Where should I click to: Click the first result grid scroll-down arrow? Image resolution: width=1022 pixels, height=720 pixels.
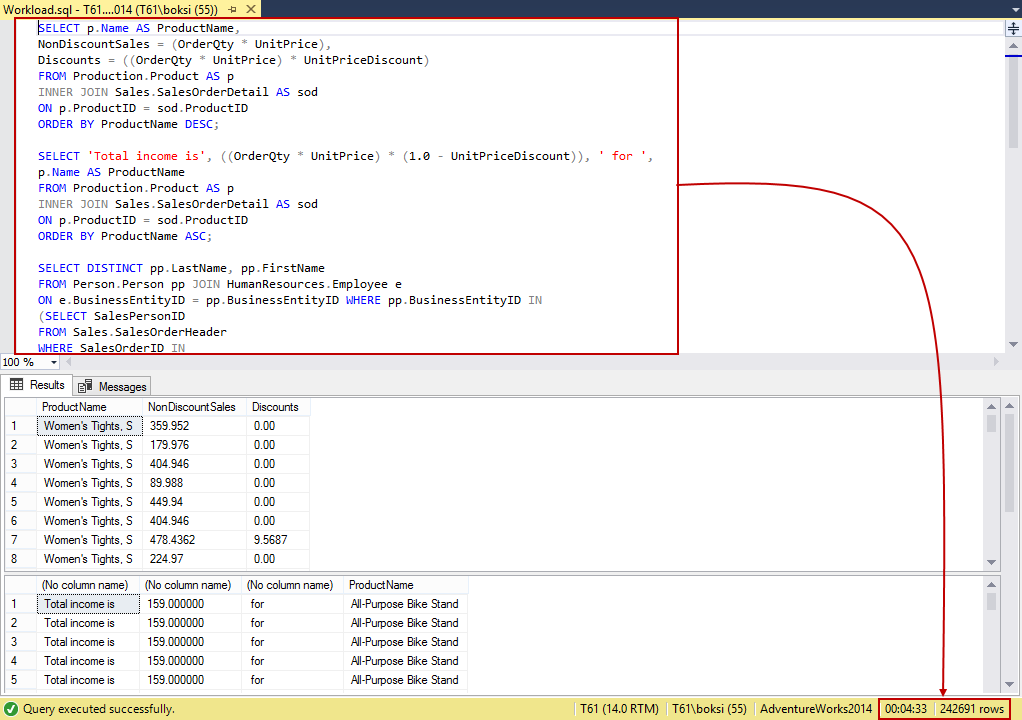click(991, 562)
